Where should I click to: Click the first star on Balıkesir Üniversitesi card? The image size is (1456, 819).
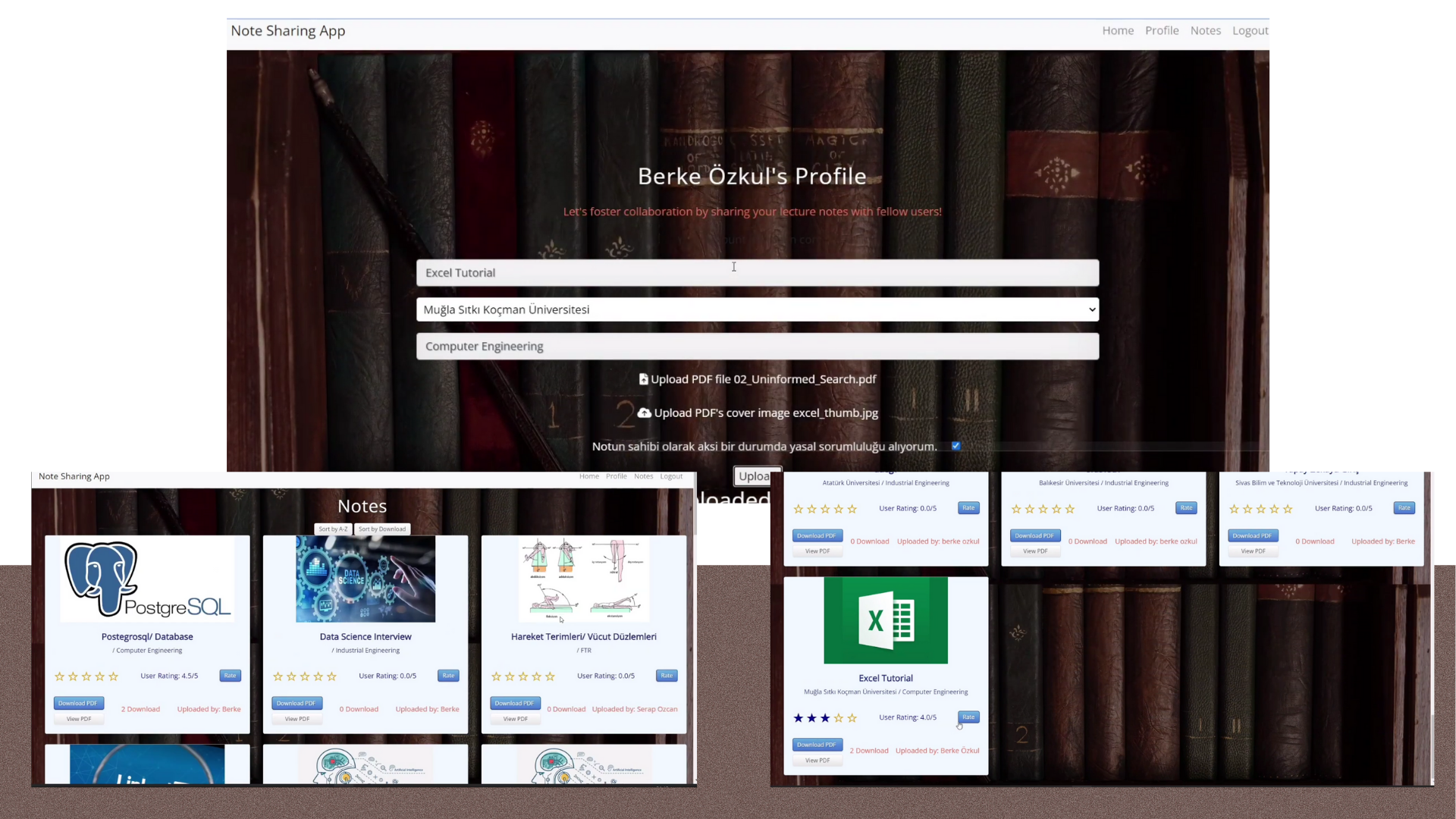[1016, 509]
